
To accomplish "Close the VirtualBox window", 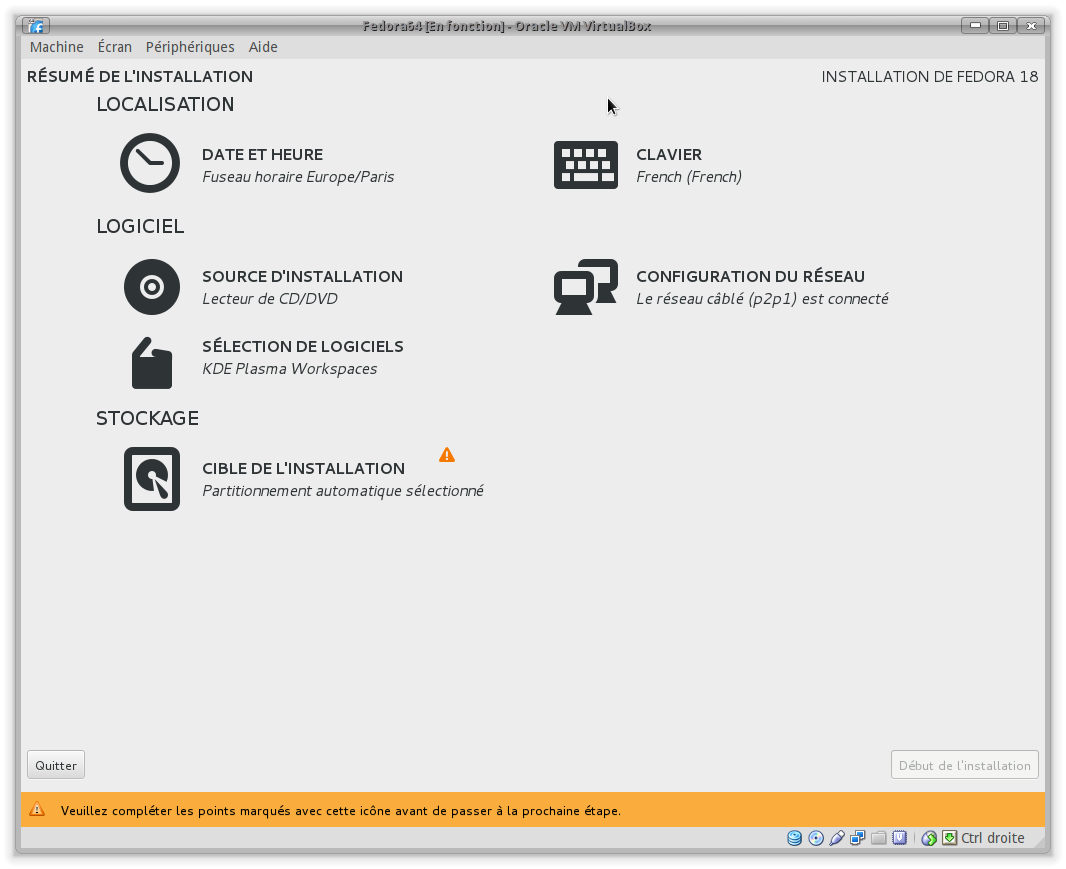I will 1031,26.
